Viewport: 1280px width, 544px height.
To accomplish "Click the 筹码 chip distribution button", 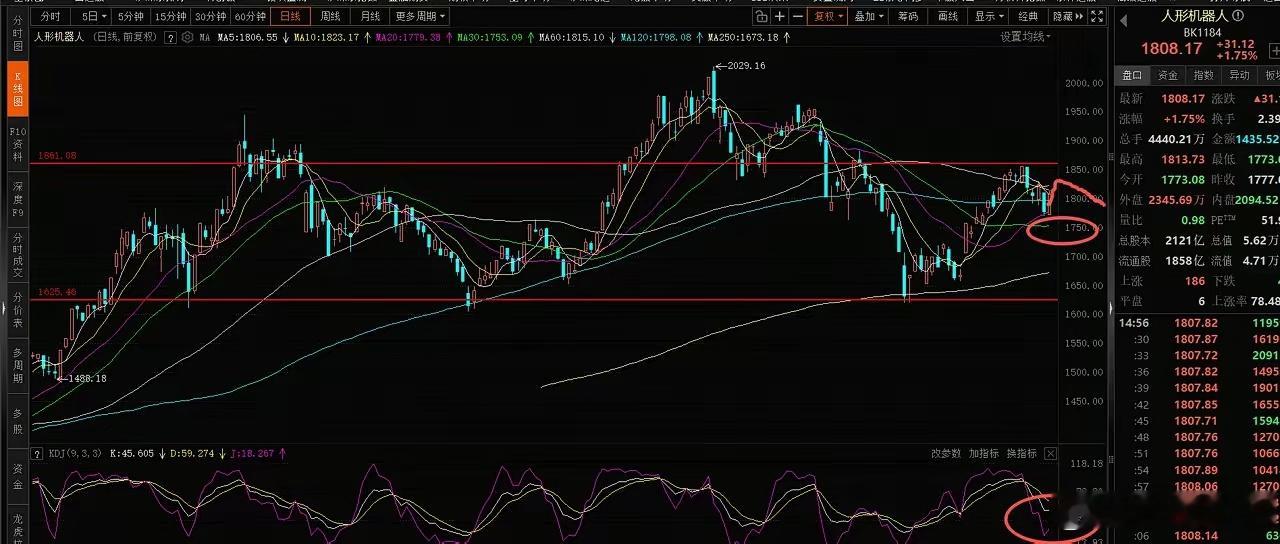I will tap(908, 16).
